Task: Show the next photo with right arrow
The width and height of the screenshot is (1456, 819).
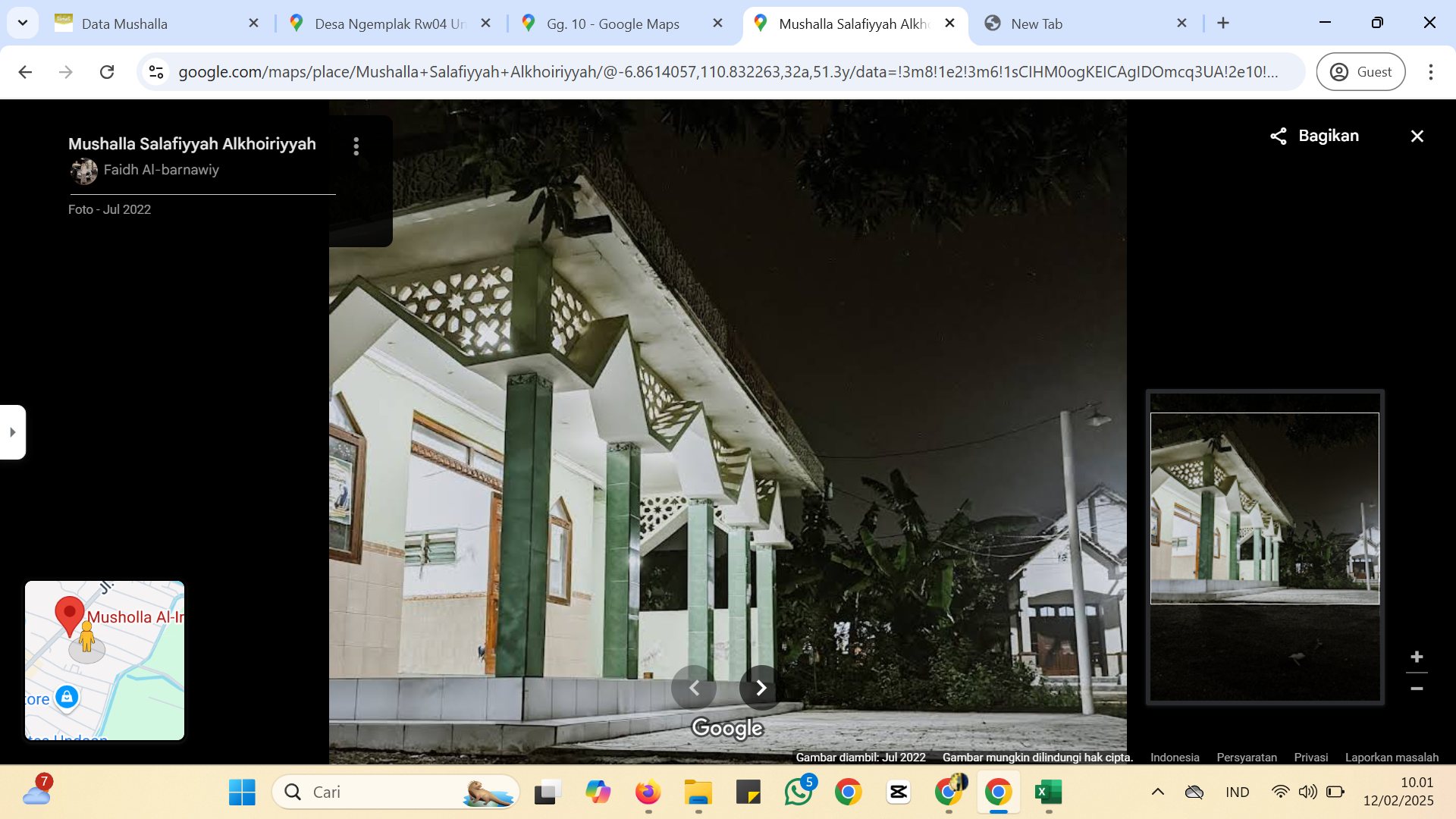Action: (761, 688)
